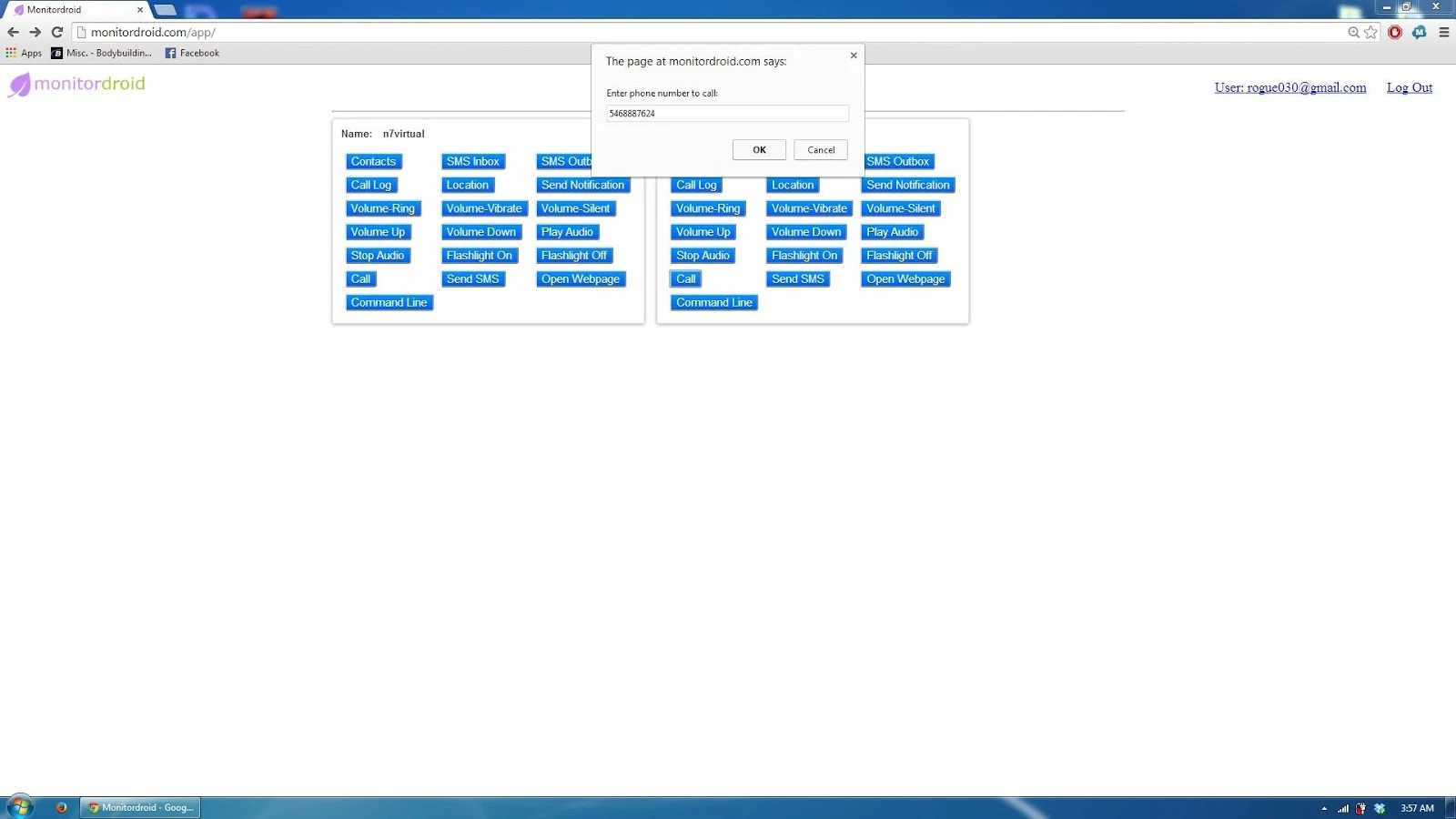Open SMS Inbox in the n7virtual panel
Screen dimensions: 1456x819
[x=472, y=162]
